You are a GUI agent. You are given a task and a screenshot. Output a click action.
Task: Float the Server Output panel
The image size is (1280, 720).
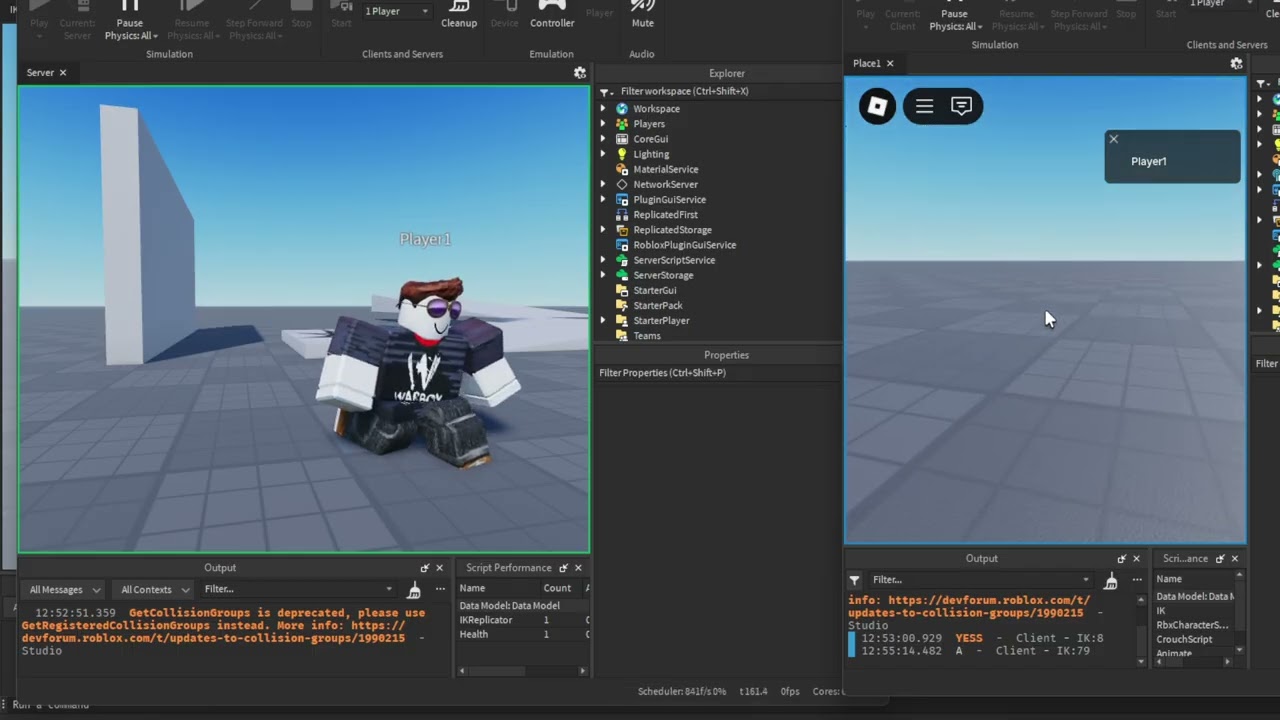click(425, 568)
